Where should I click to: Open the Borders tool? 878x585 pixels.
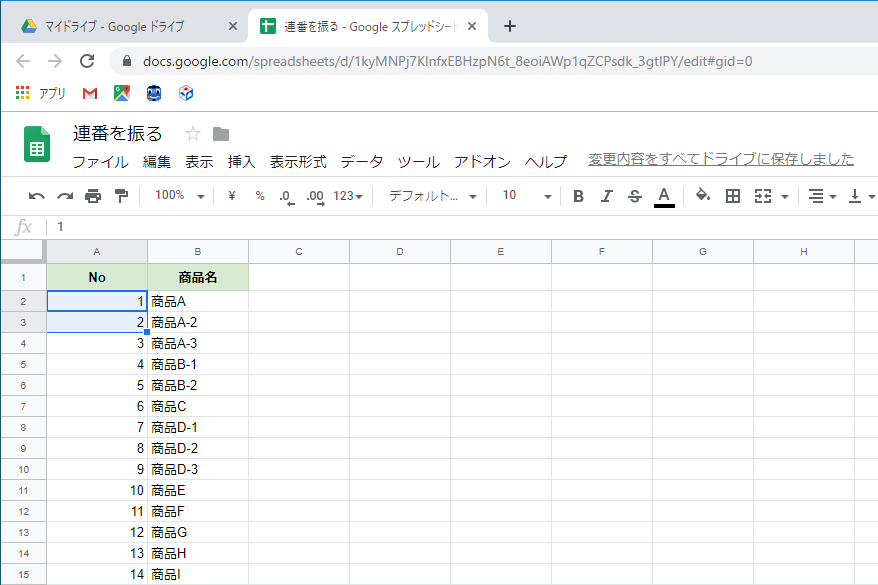click(732, 196)
